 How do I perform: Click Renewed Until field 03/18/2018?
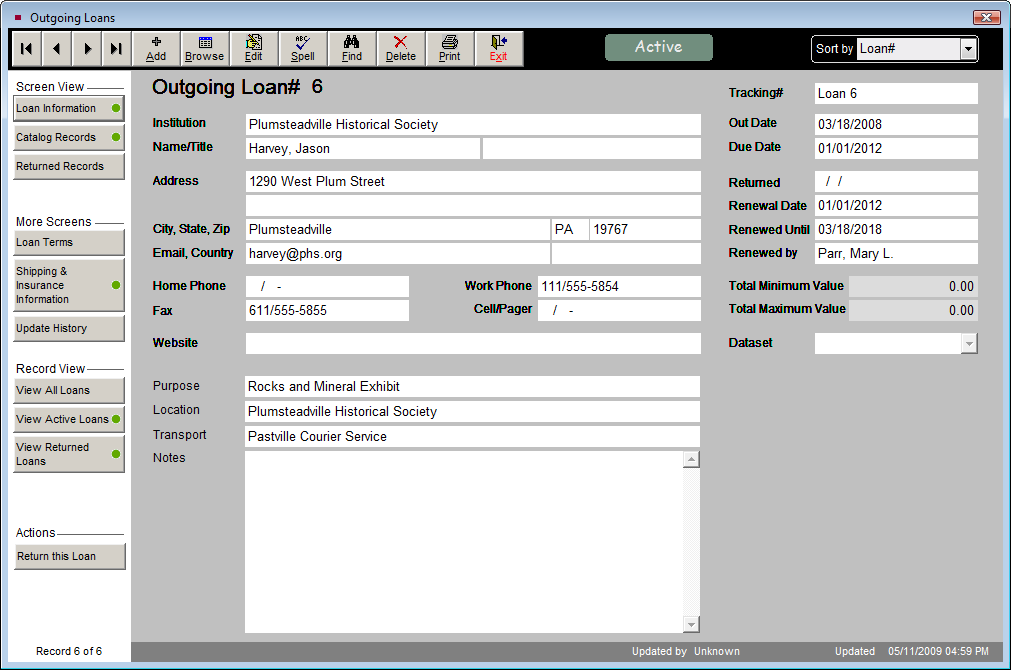(896, 230)
